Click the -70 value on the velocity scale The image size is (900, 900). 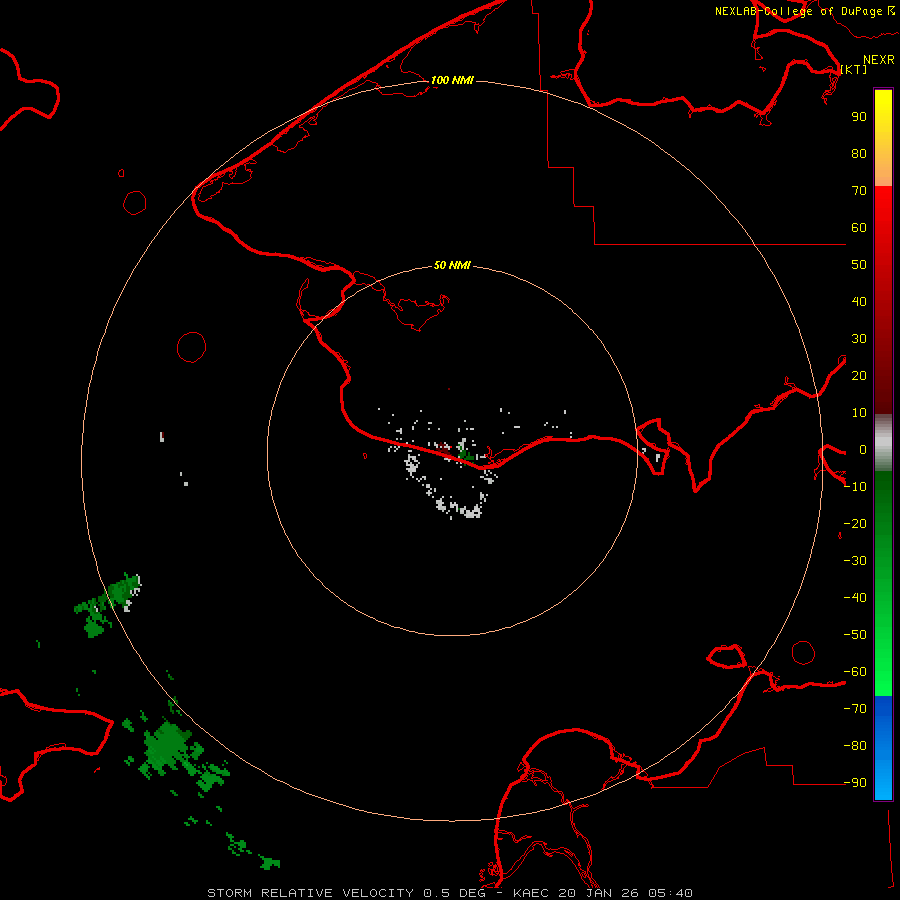click(x=855, y=709)
